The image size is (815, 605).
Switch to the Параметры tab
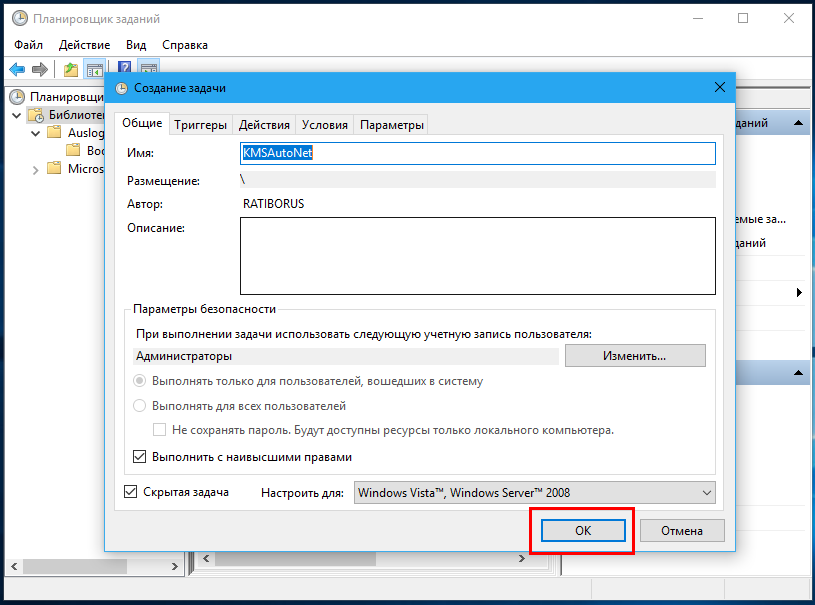[x=391, y=125]
